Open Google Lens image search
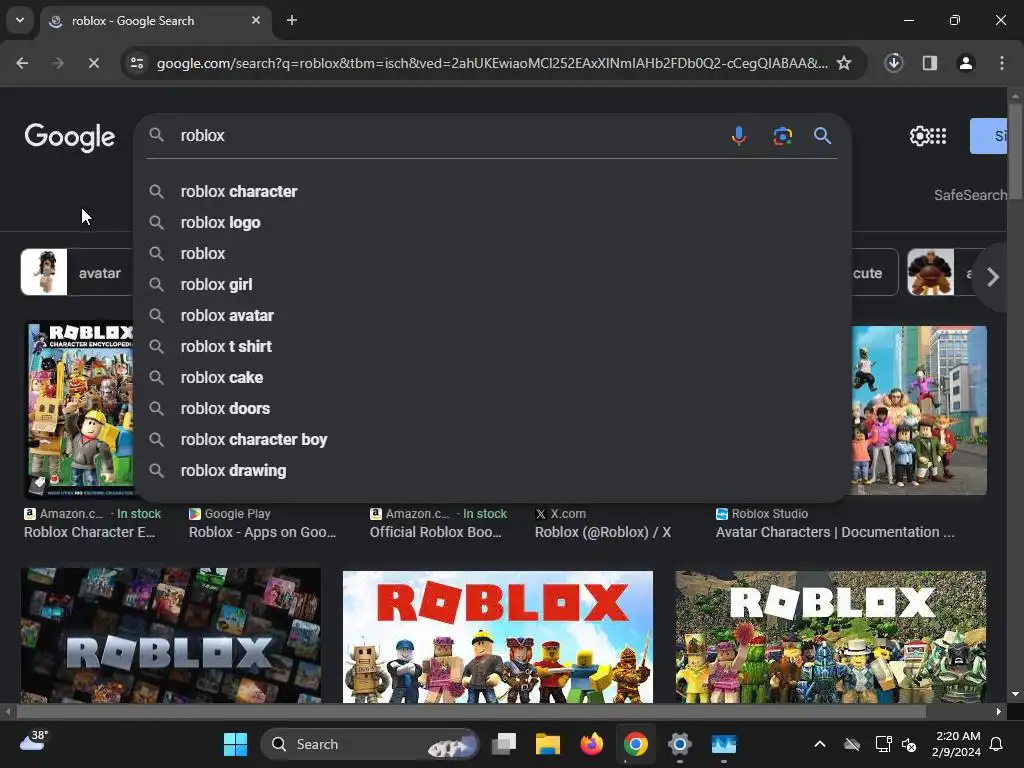The image size is (1024, 768). pyautogui.click(x=782, y=136)
